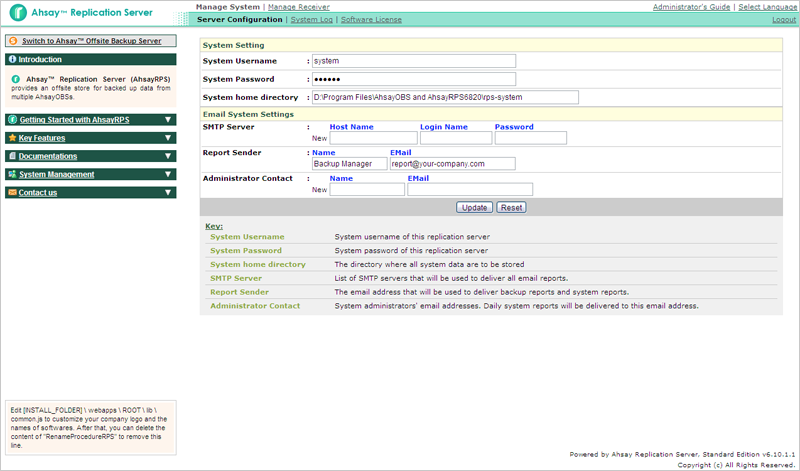Click the "System Setting" section heading
Viewport: 800px width, 471px height.
(x=233, y=45)
